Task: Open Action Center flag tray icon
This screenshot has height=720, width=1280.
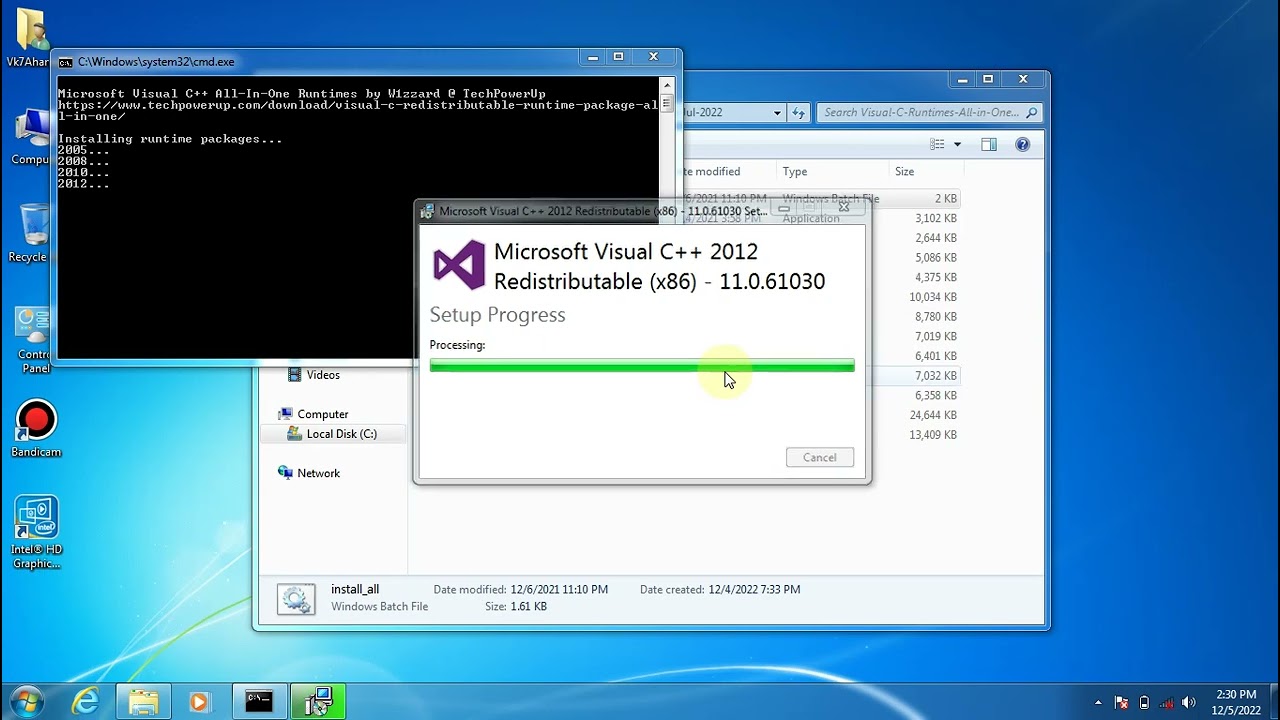Action: coord(1121,702)
